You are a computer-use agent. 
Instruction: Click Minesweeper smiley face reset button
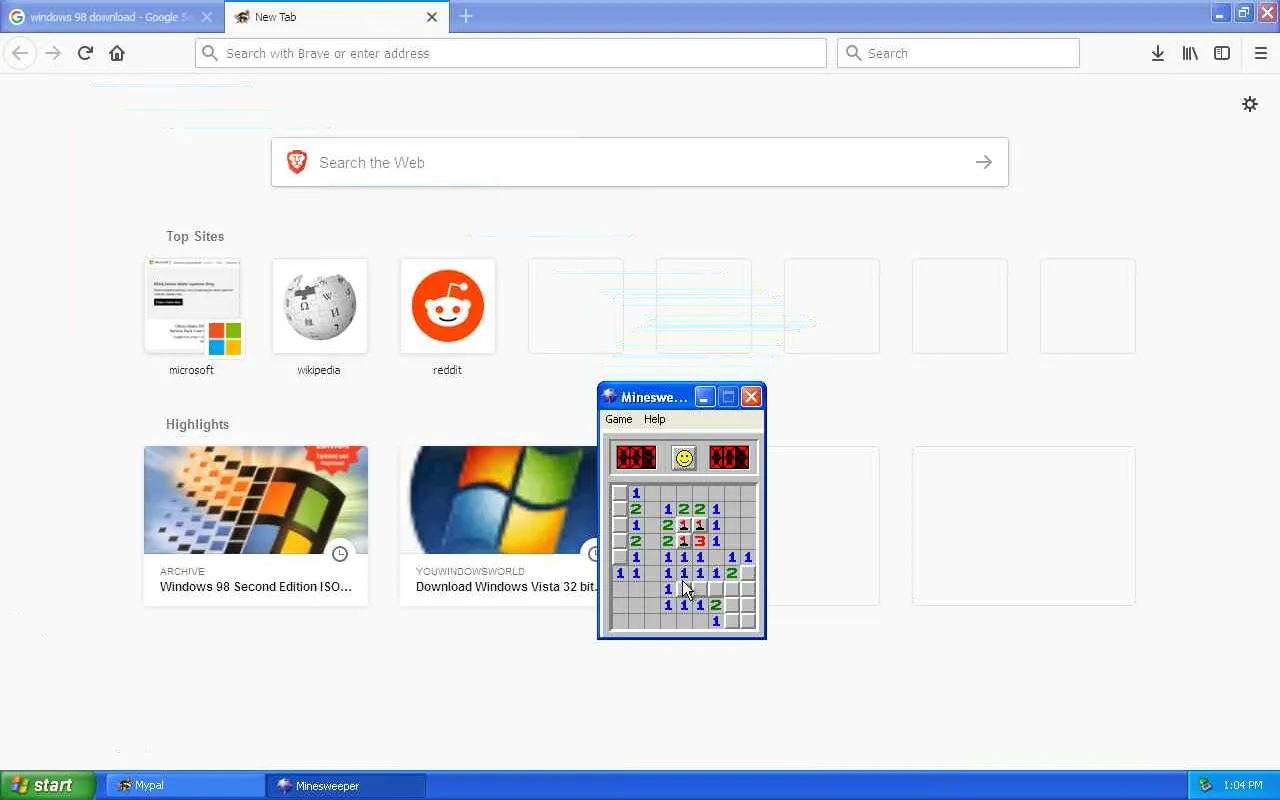[x=684, y=457]
